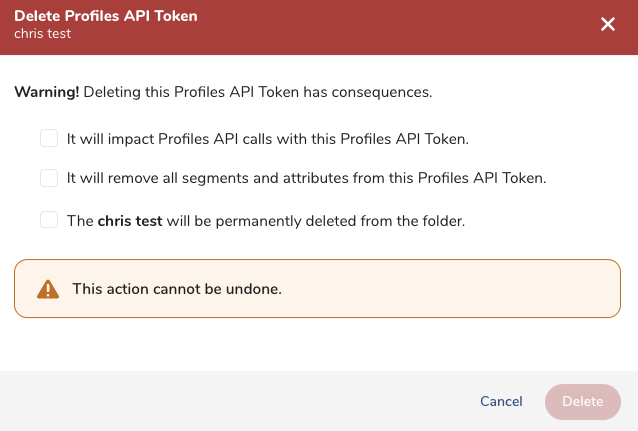This screenshot has width=638, height=431.
Task: Click the bold 'Warning!' word
Action: pos(46,92)
